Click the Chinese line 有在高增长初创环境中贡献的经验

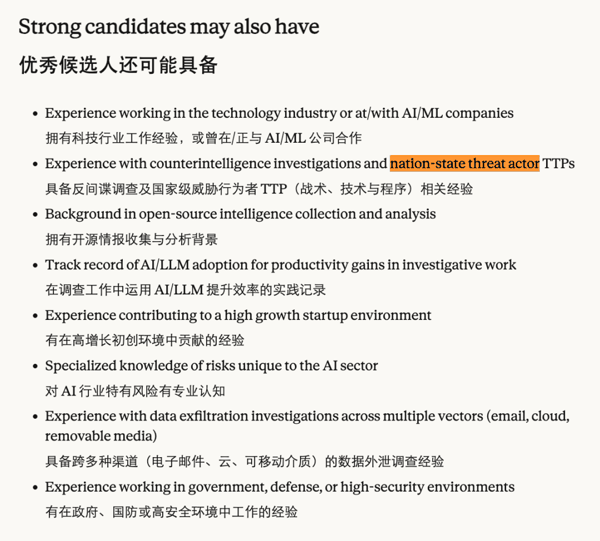(x=145, y=341)
